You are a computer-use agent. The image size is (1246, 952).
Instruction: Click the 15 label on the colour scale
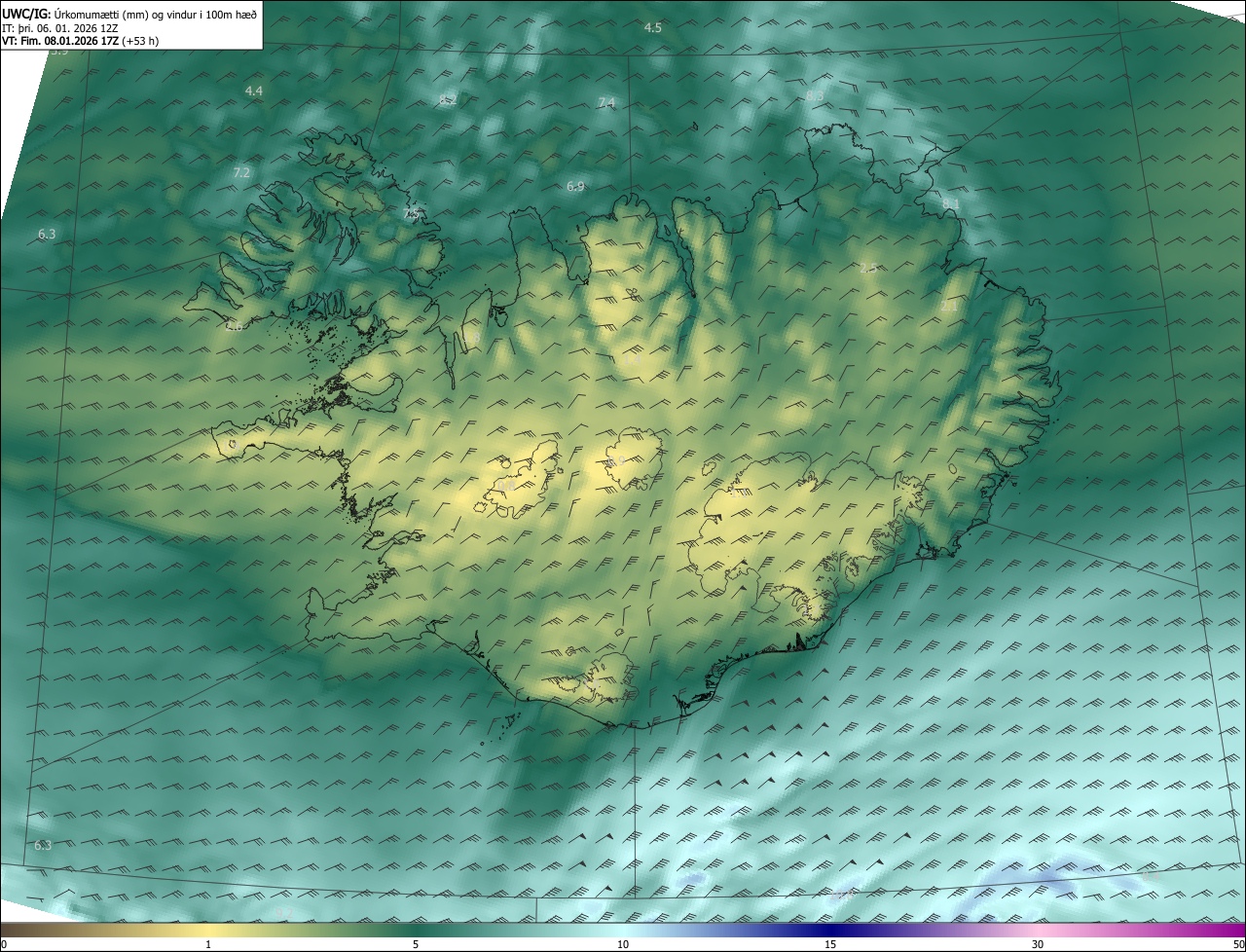click(x=830, y=944)
